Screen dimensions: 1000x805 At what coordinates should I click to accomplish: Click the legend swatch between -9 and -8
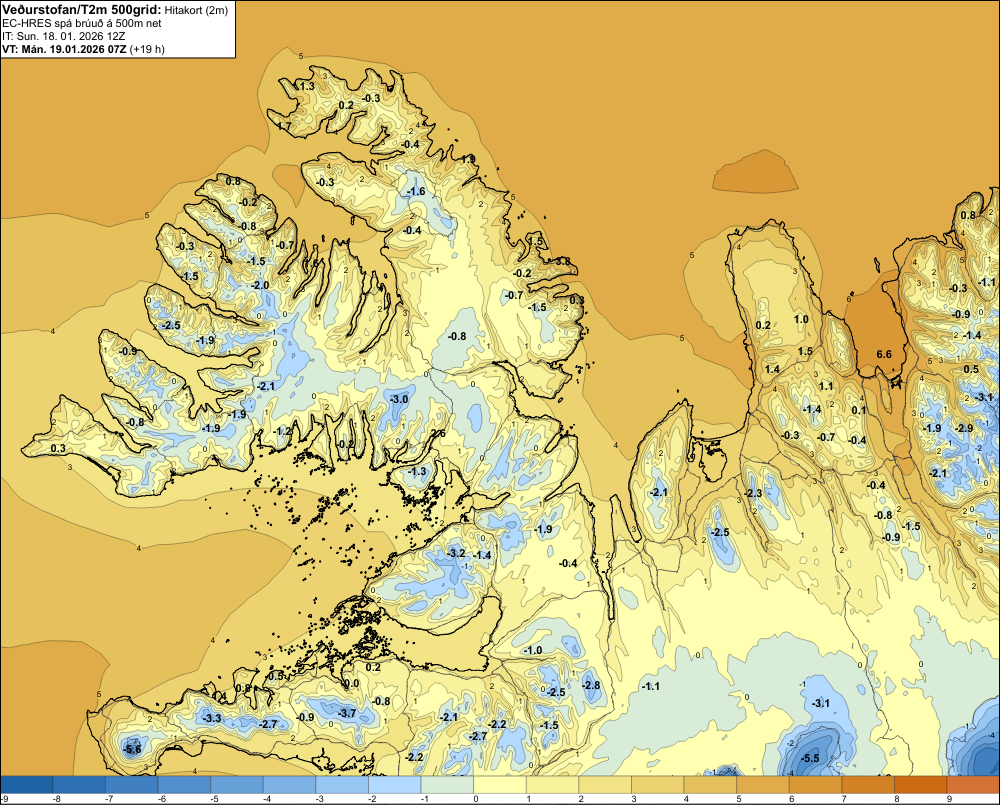(27, 785)
